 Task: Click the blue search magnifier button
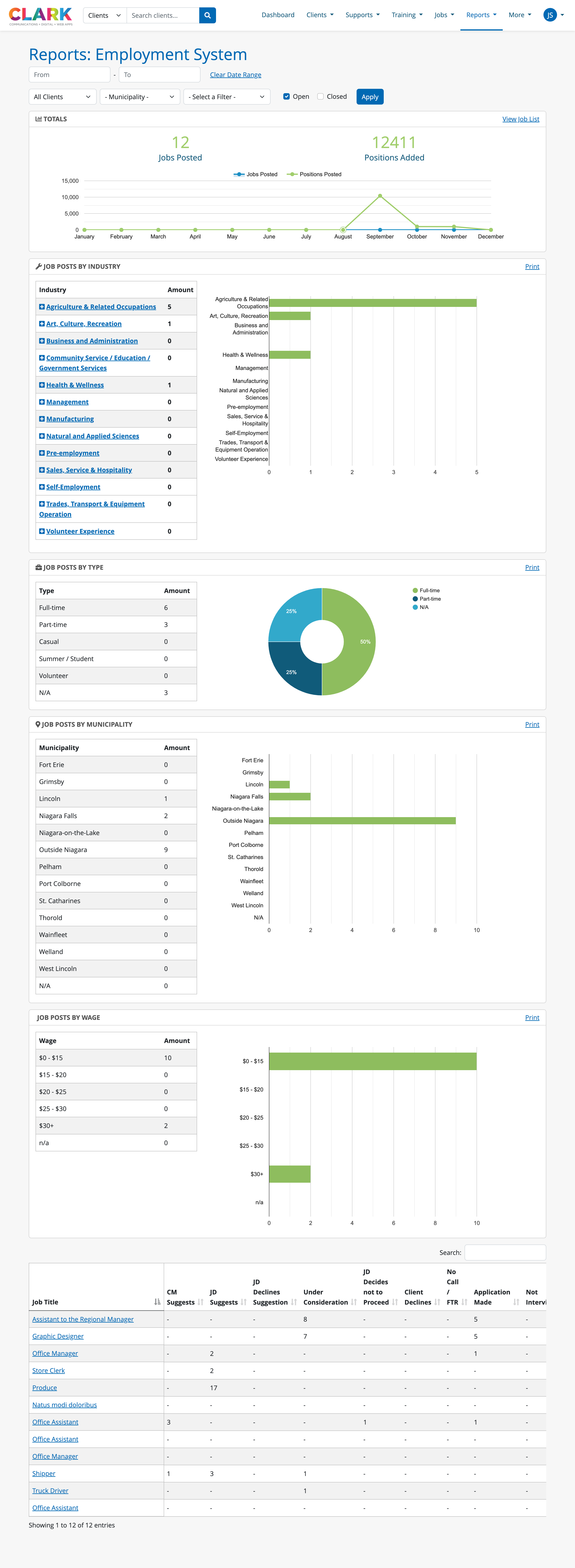pyautogui.click(x=207, y=15)
